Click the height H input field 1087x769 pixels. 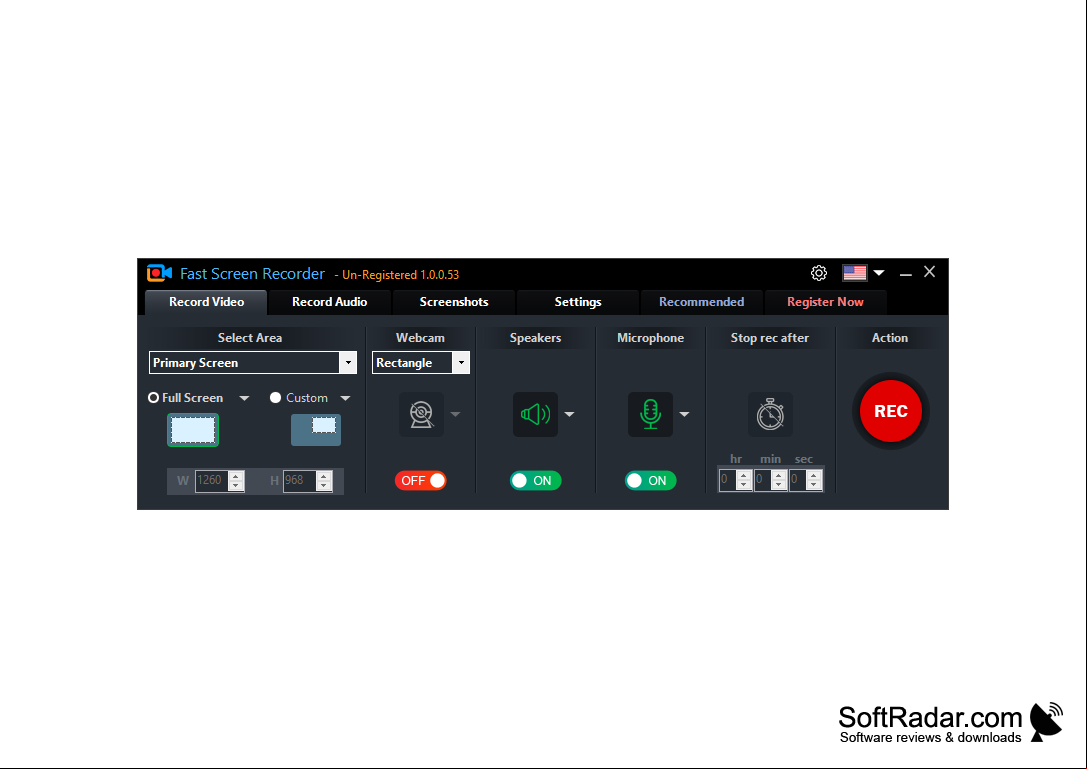[299, 481]
